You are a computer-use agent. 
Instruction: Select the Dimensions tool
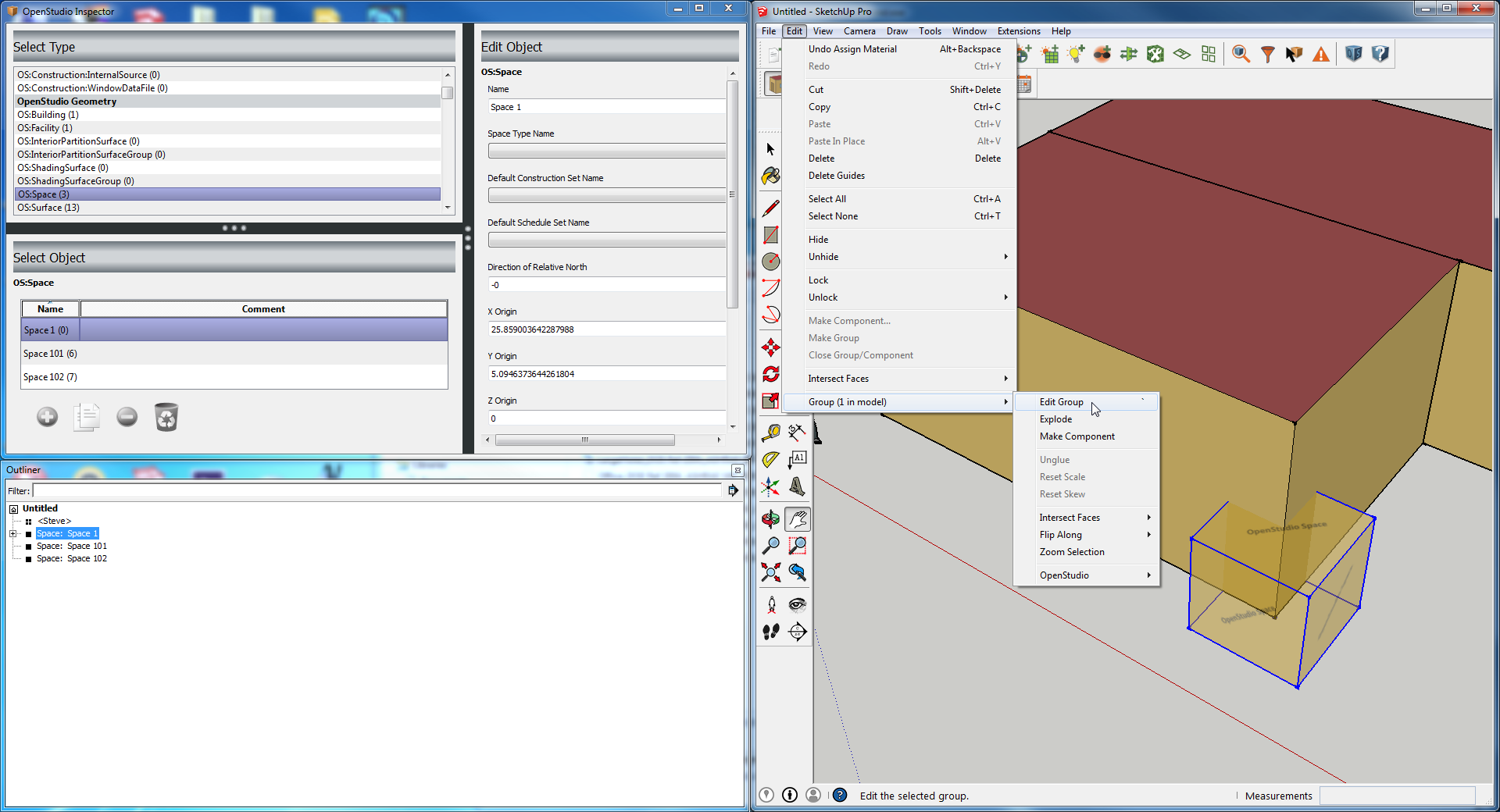click(x=797, y=433)
